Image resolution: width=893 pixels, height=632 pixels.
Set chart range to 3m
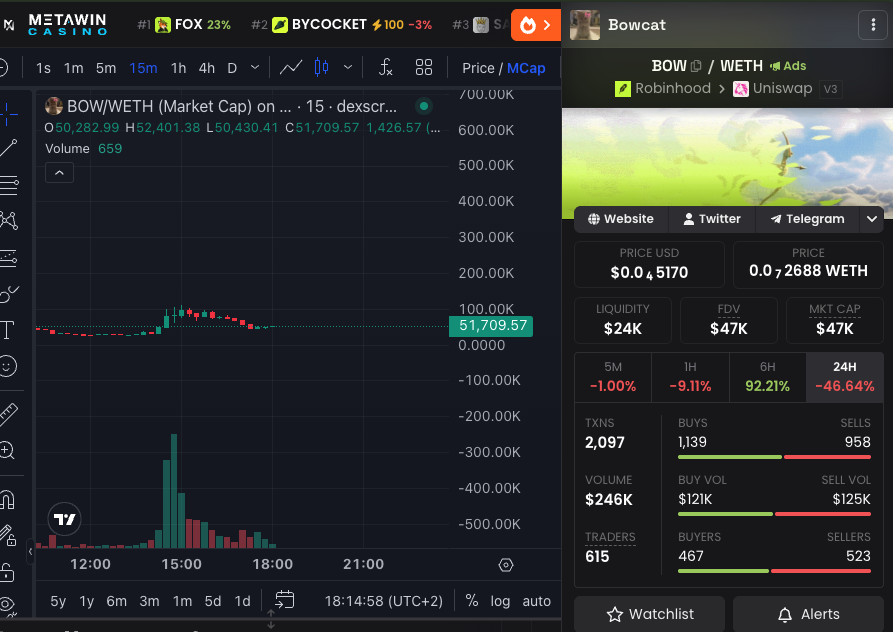pos(150,601)
